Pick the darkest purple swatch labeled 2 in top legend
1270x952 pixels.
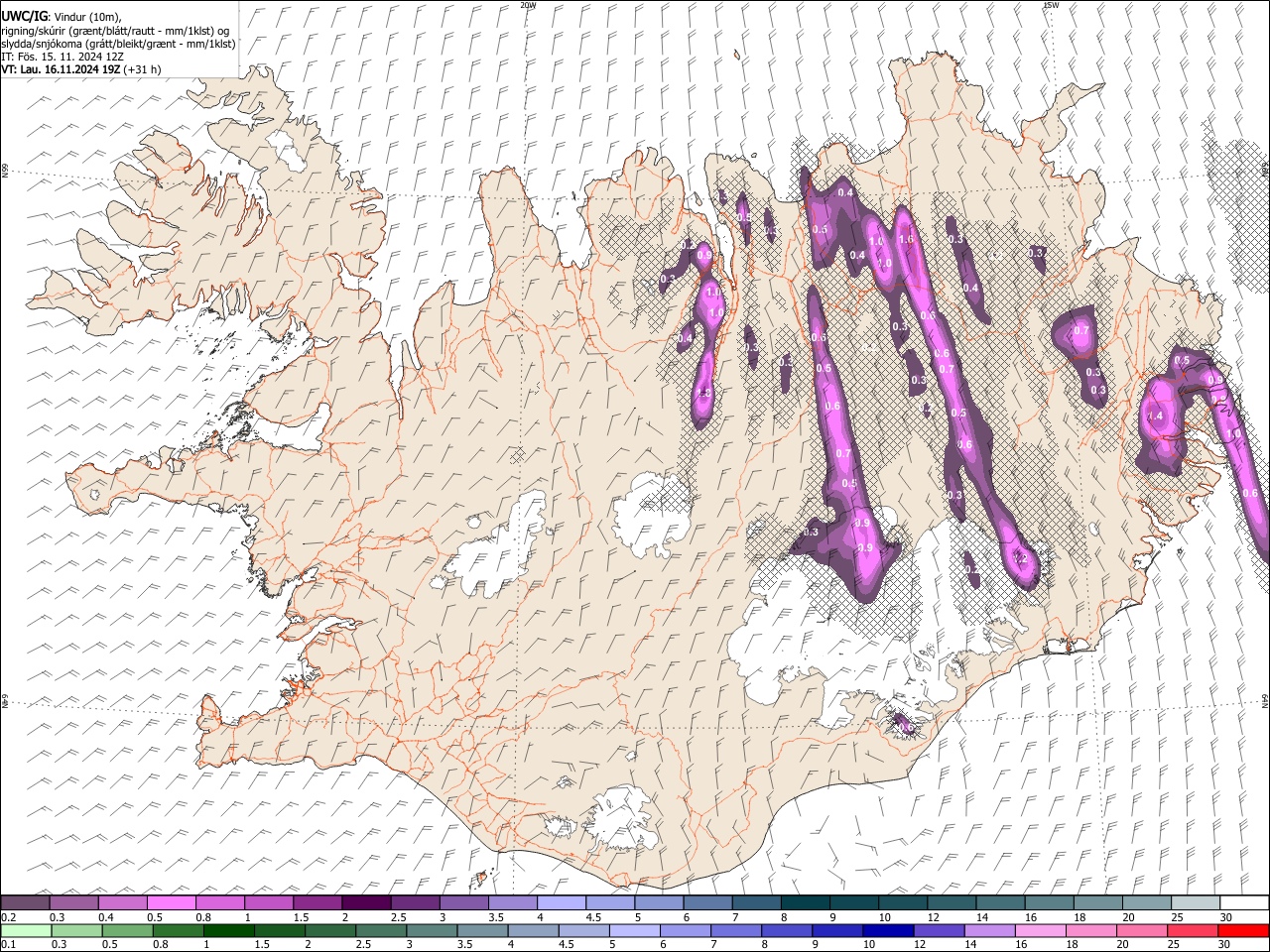point(366,902)
